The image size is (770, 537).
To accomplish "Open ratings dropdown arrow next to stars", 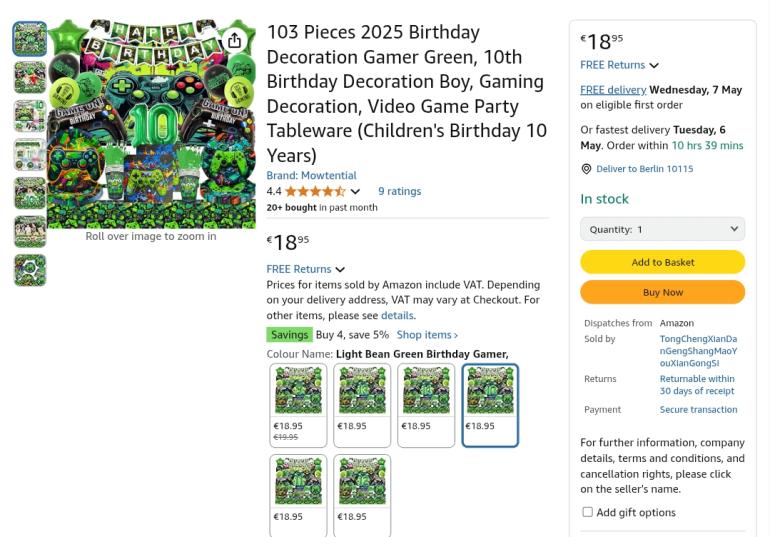I will click(x=356, y=191).
